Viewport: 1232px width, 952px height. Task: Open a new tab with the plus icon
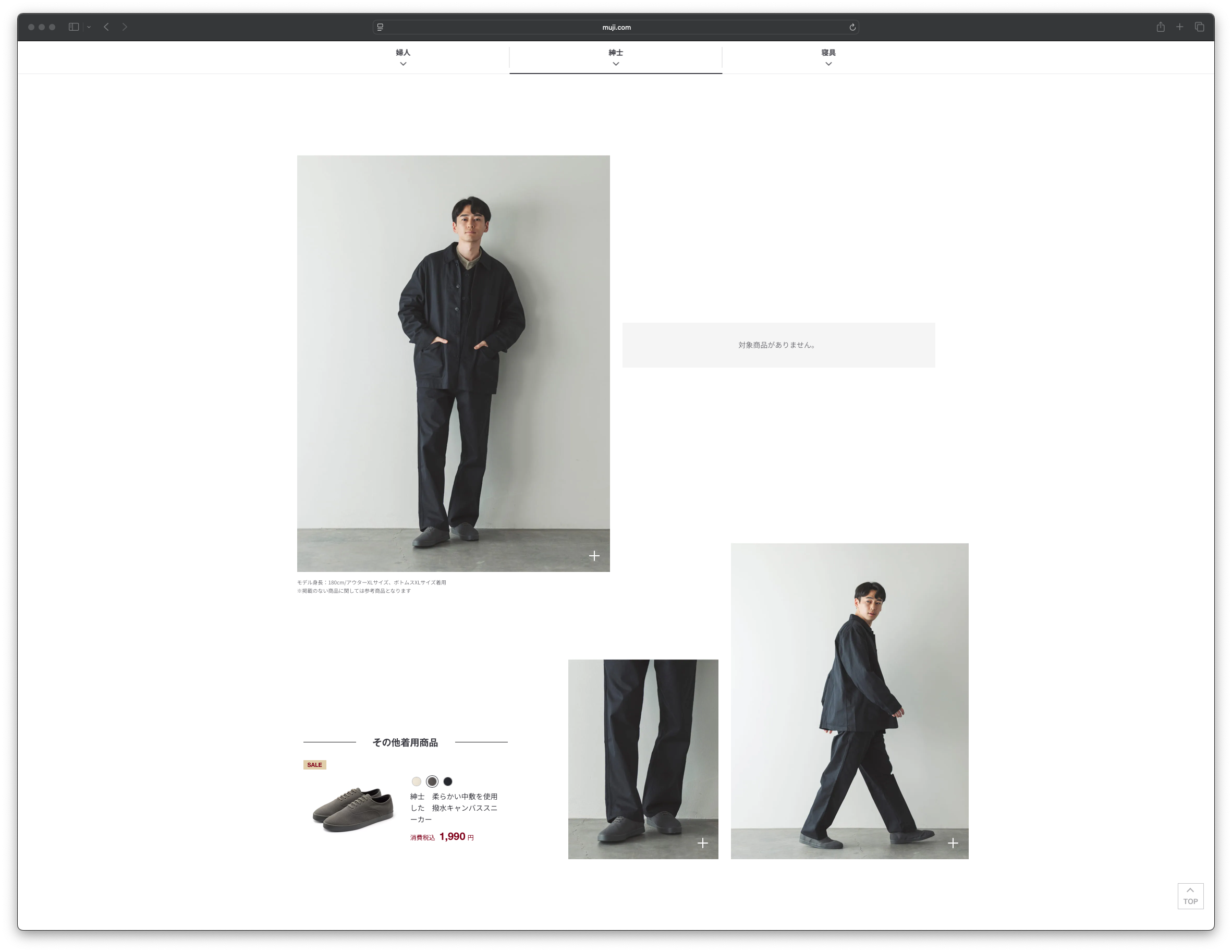(x=1179, y=27)
